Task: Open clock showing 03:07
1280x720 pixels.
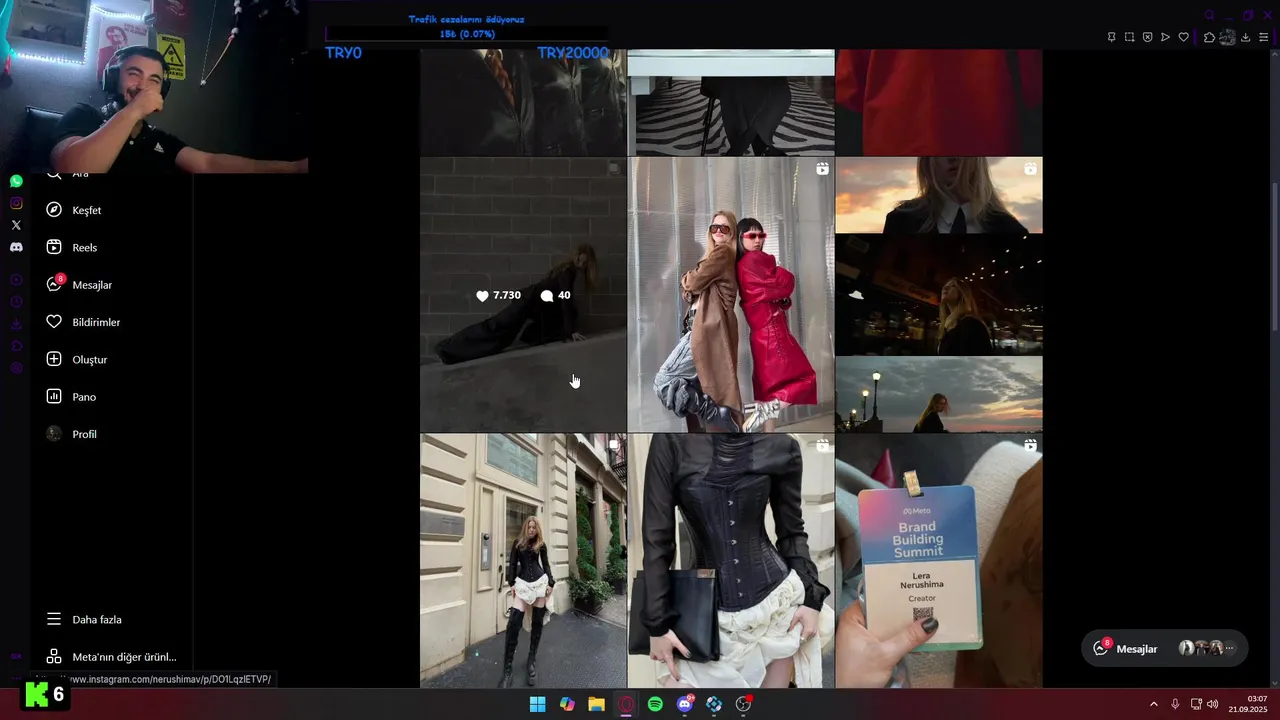Action: point(1248,704)
